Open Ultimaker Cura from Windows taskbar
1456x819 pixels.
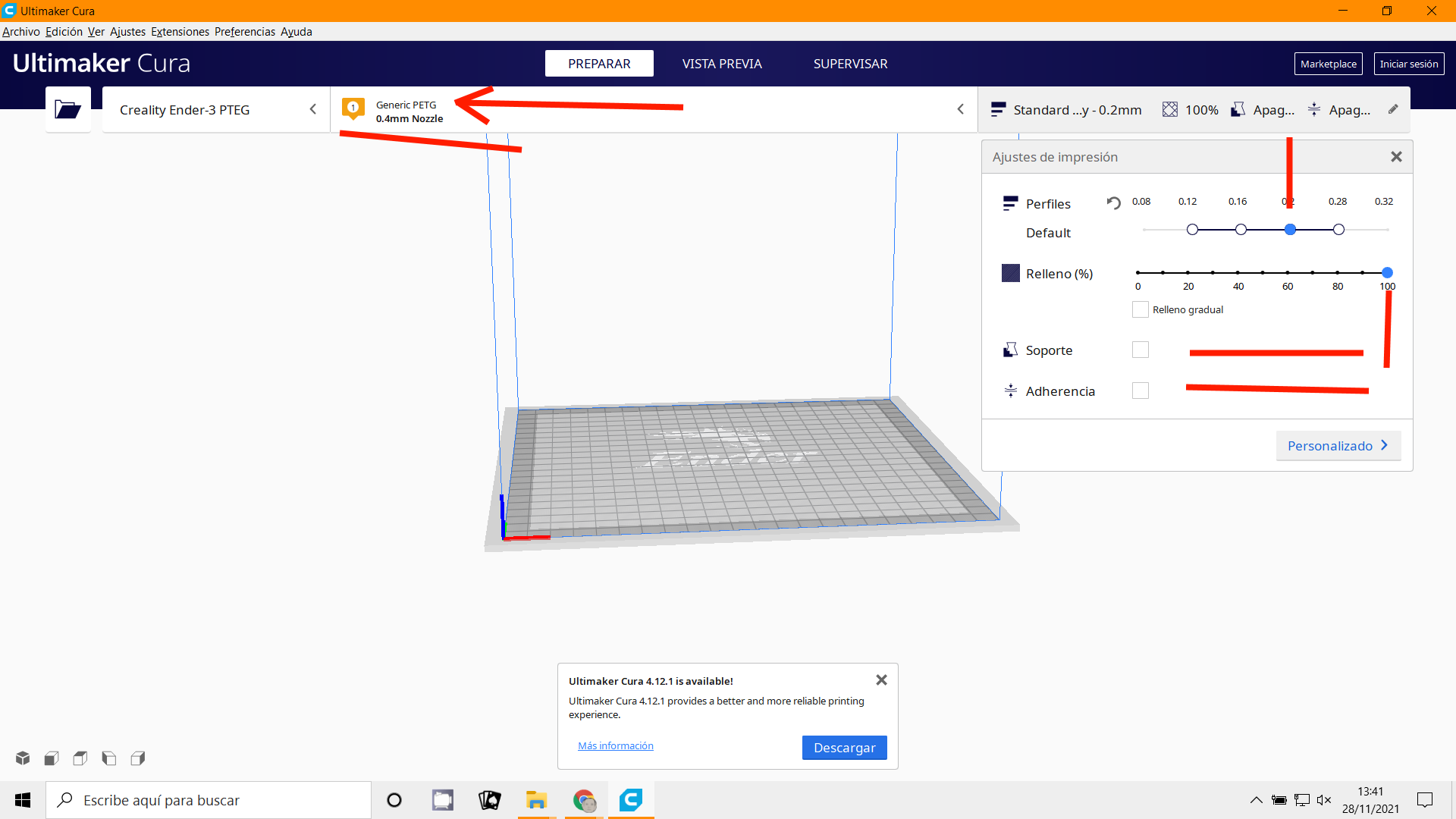630,800
